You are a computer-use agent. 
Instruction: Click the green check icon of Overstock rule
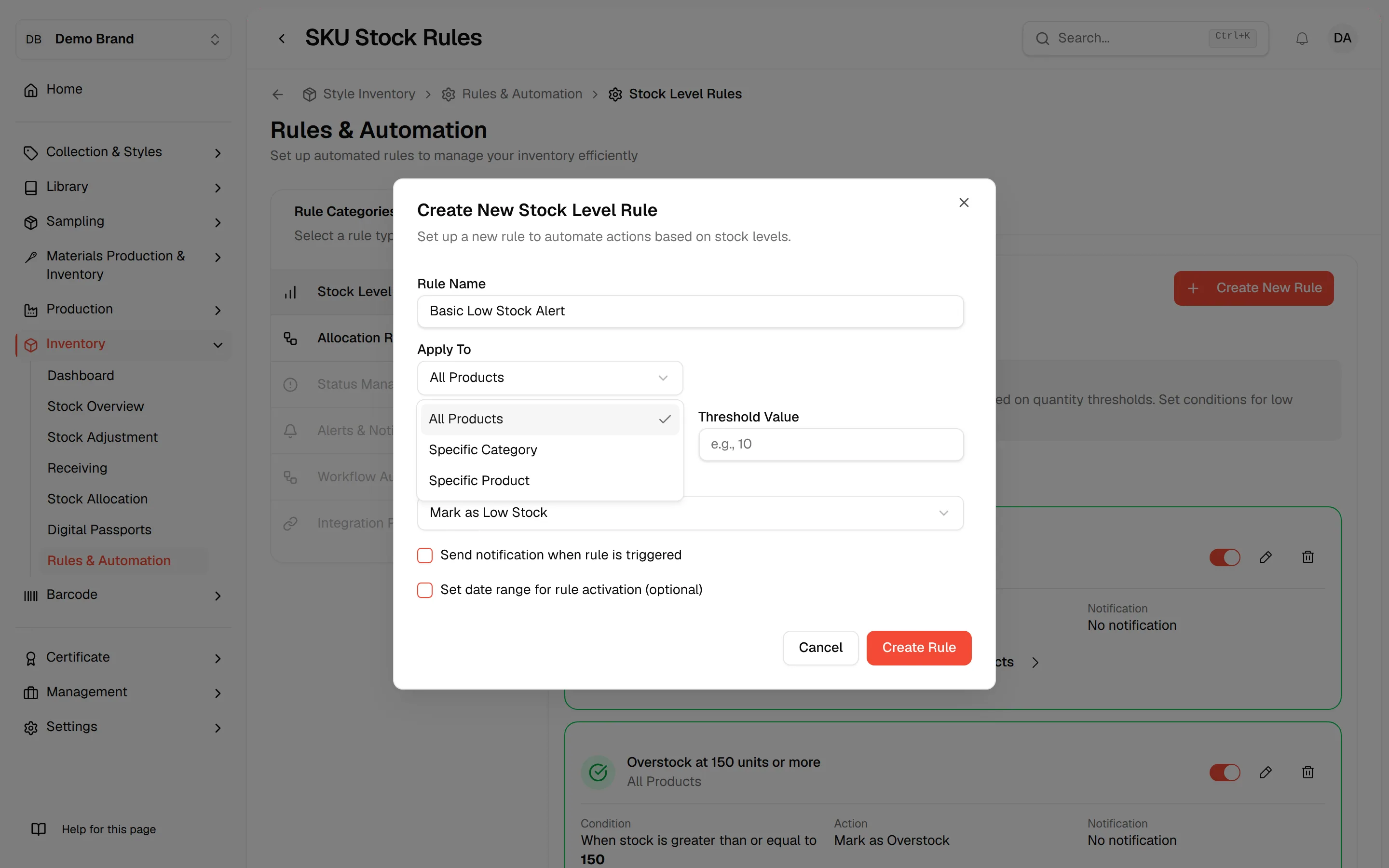598,772
